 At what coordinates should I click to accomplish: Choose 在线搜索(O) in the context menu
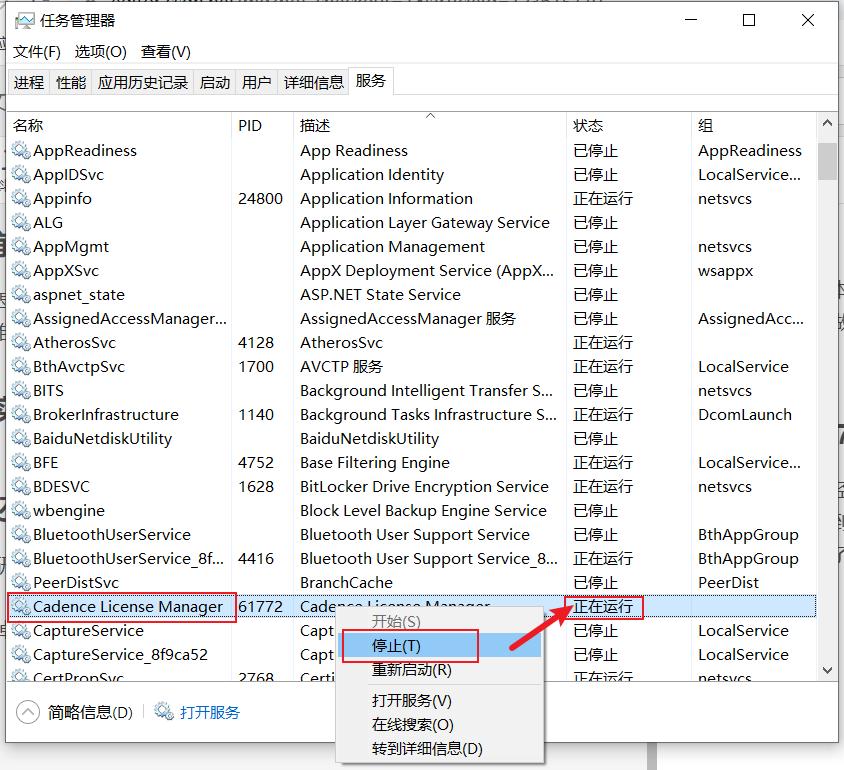click(x=441, y=724)
